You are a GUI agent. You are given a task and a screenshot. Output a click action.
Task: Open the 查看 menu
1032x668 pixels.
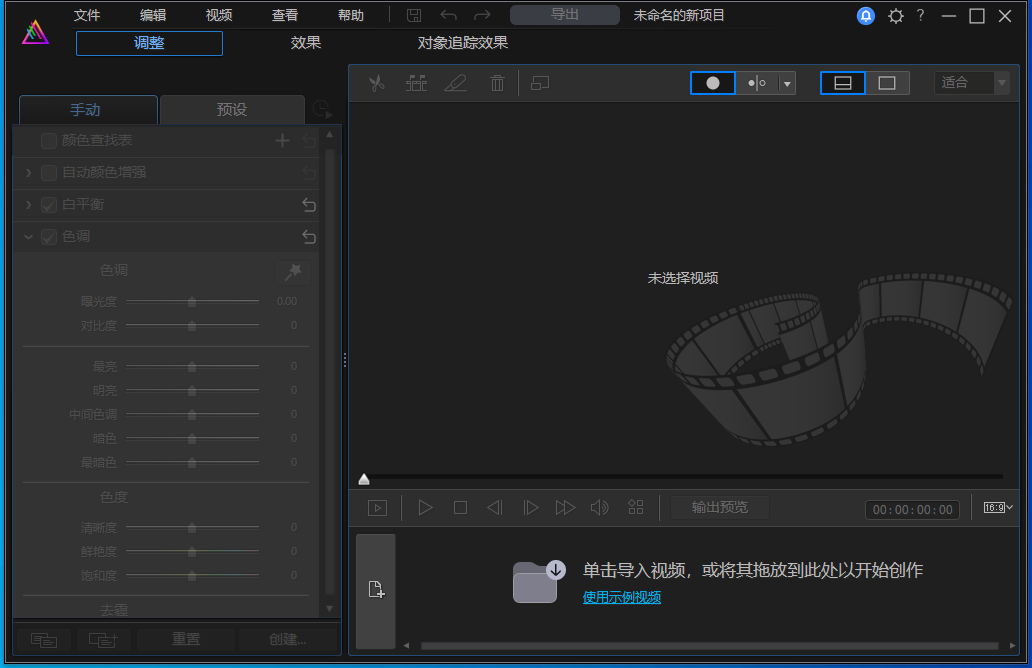(284, 15)
